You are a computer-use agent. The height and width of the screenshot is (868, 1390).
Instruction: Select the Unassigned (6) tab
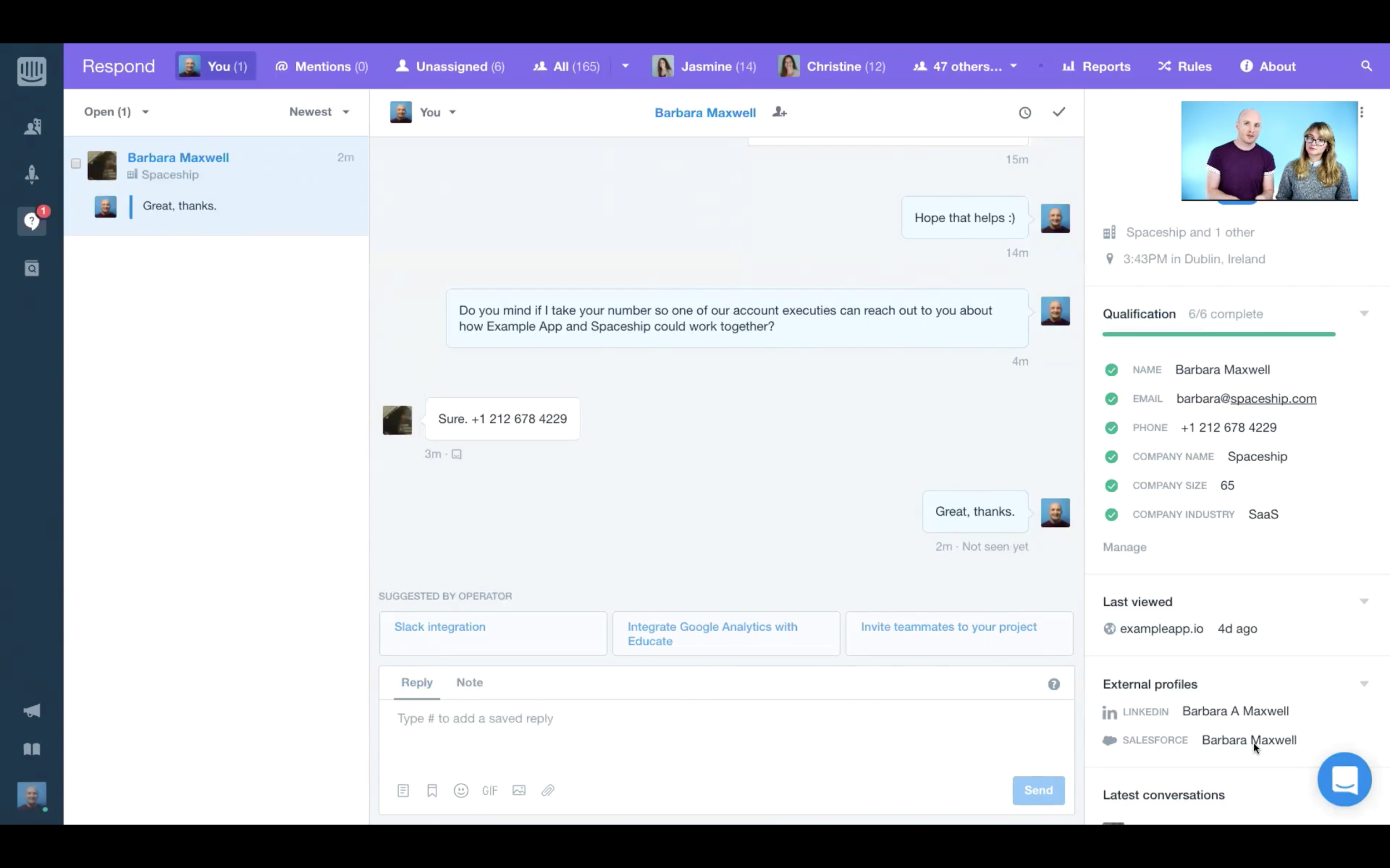tap(450, 67)
